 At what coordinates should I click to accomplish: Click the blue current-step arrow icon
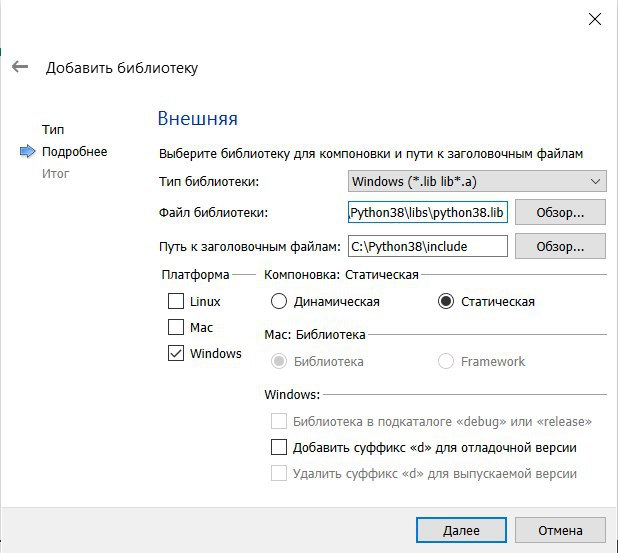coord(27,151)
